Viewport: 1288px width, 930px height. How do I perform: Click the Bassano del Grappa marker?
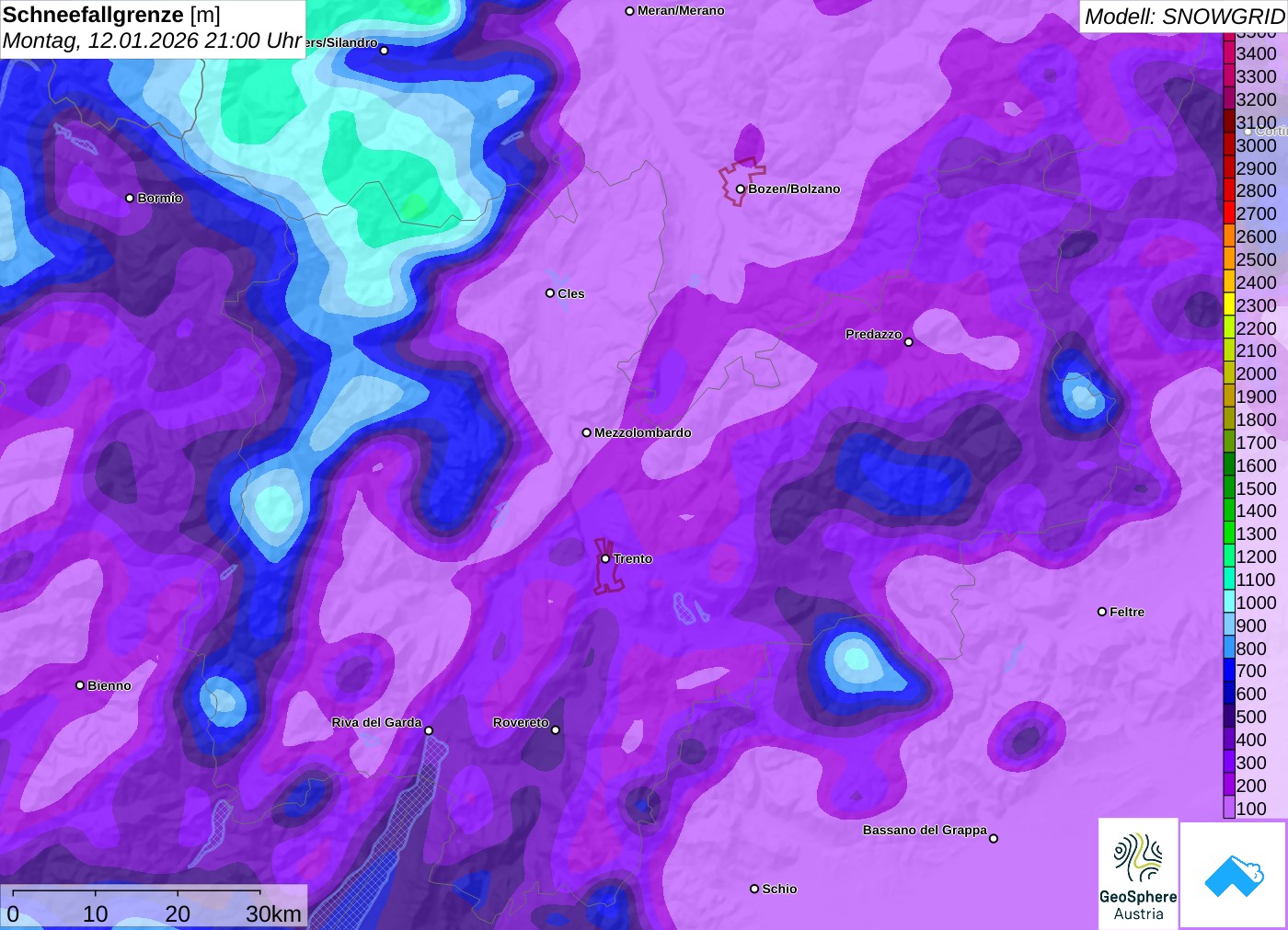pos(994,838)
